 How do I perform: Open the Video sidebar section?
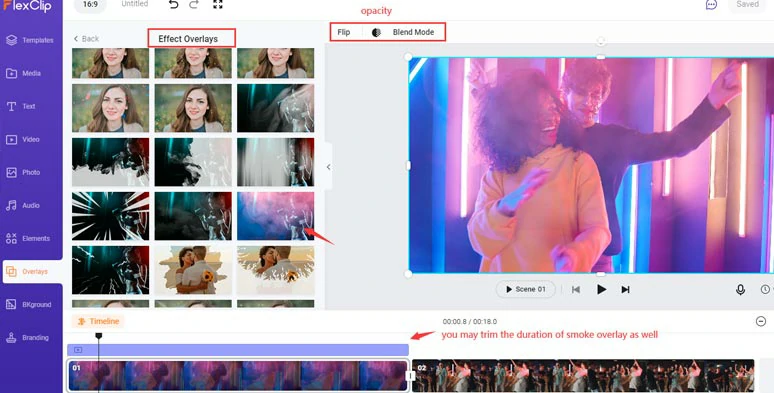[x=23, y=139]
